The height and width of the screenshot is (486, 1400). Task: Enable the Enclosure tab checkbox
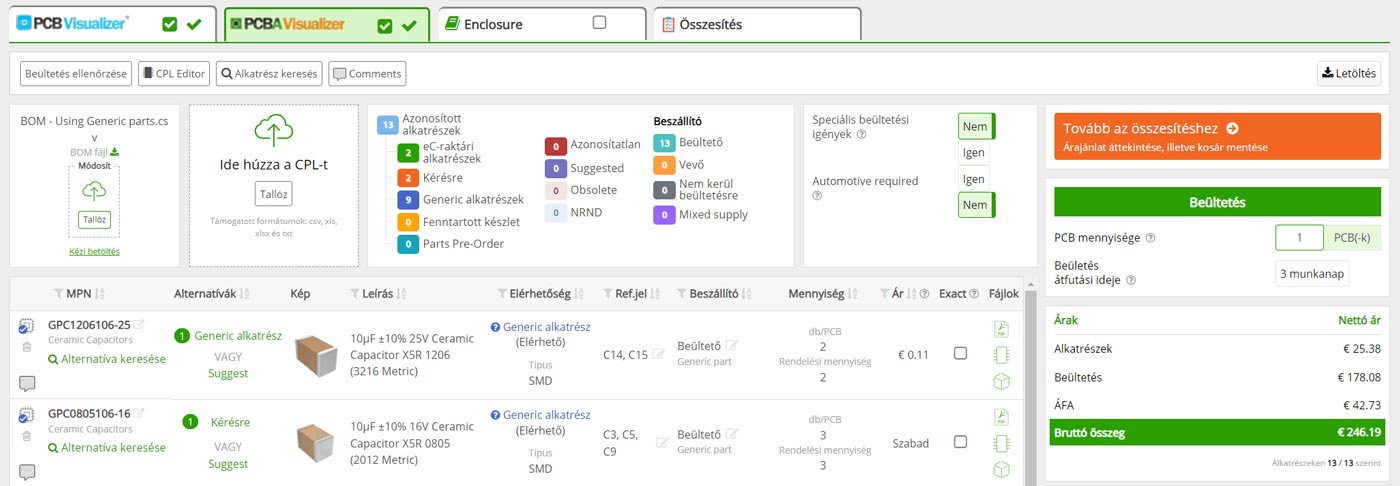click(599, 23)
